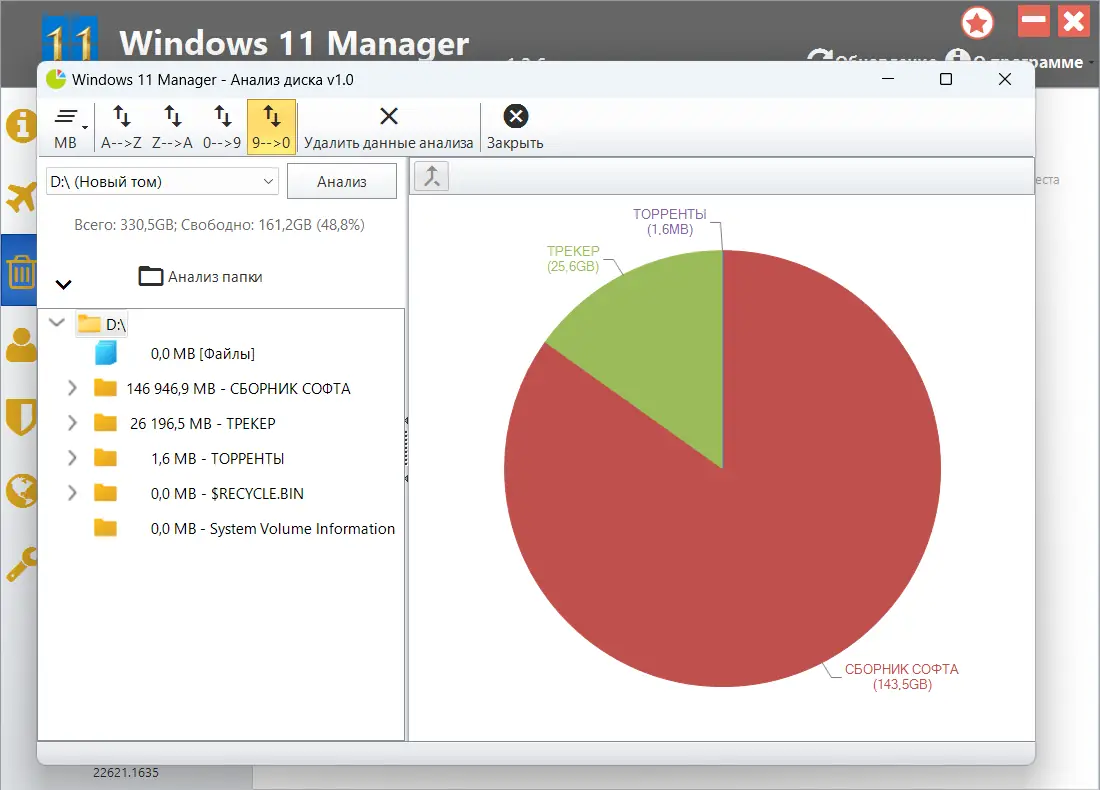The image size is (1100, 790).
Task: Select System Volume Information row
Action: (x=273, y=529)
